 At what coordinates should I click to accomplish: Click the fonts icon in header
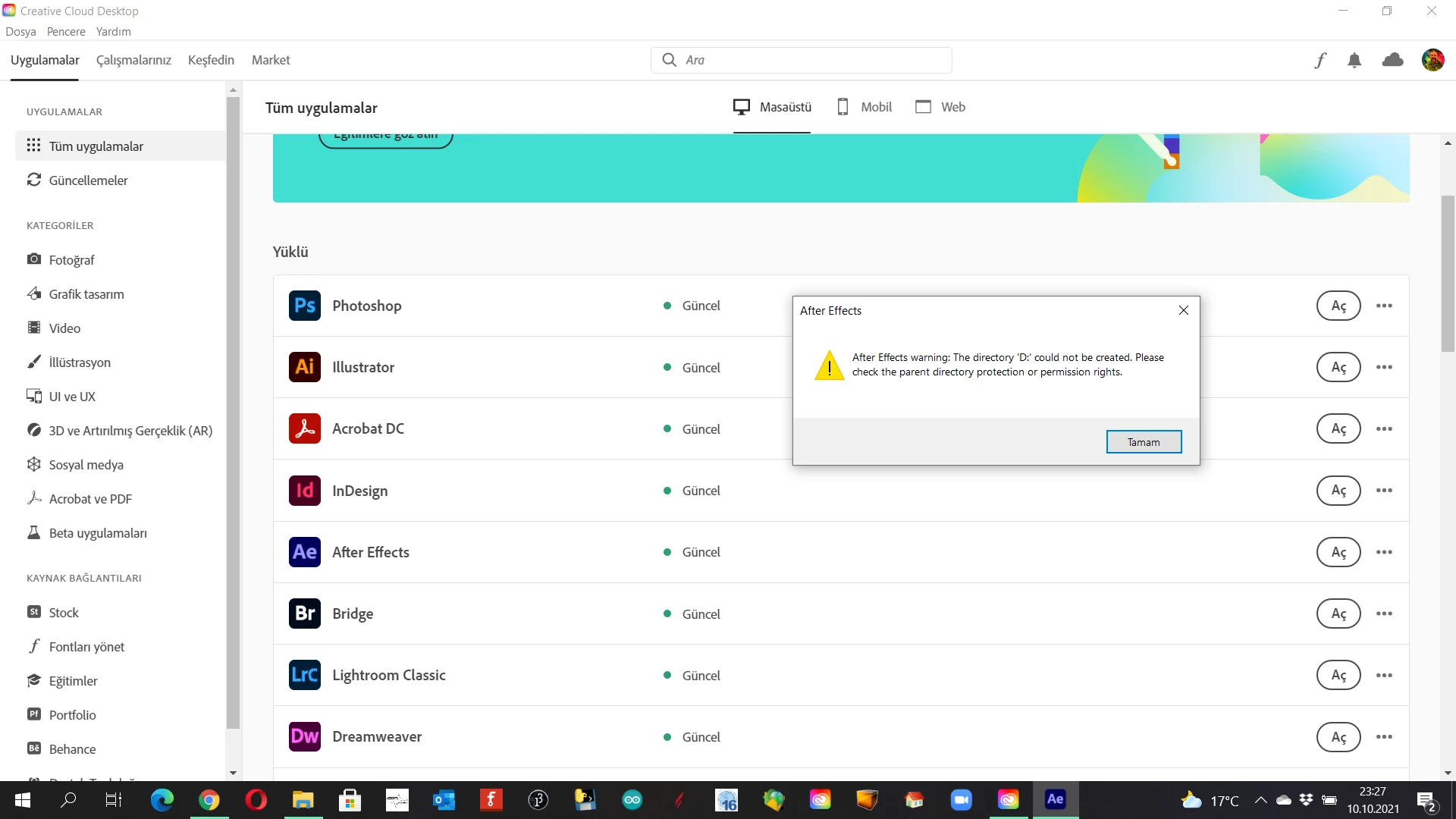pos(1320,60)
